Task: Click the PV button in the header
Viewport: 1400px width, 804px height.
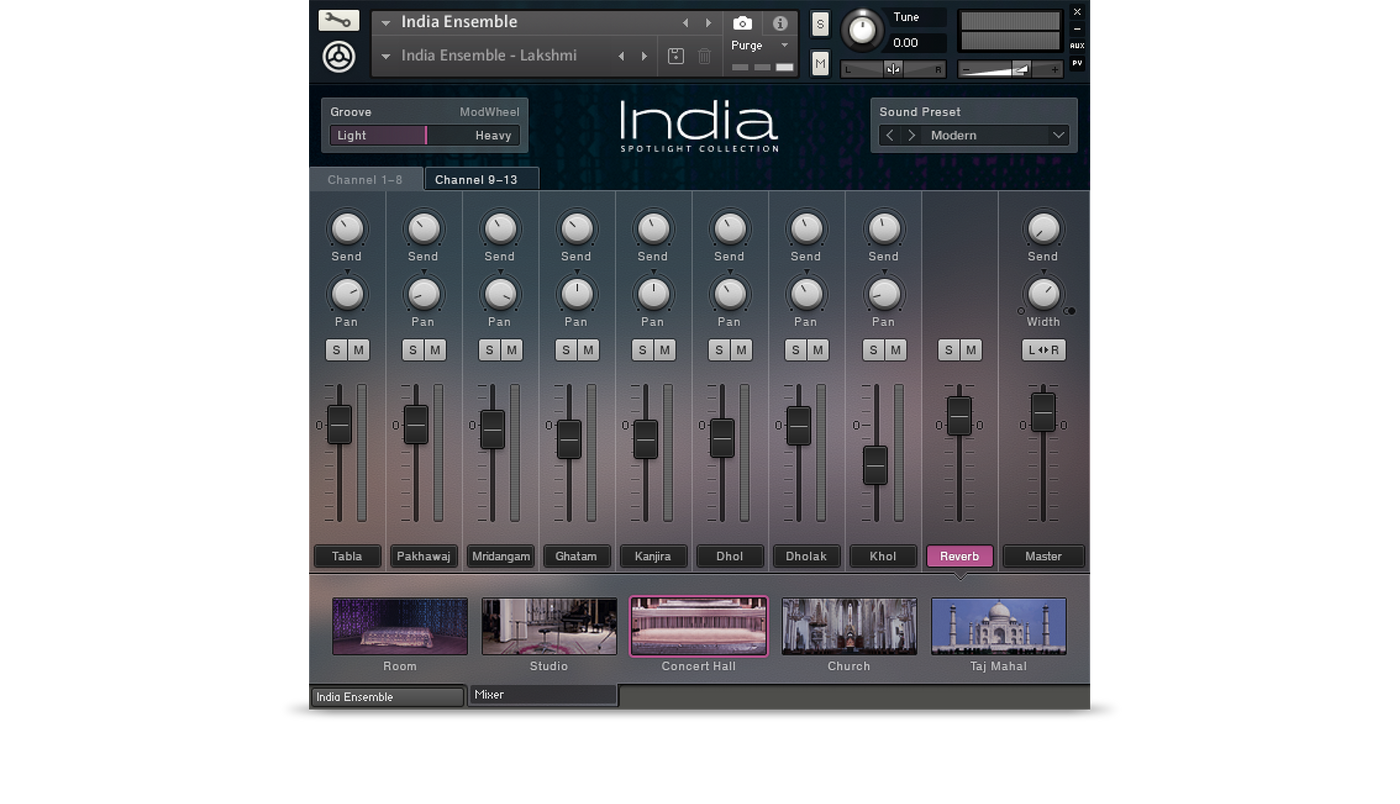Action: (1077, 63)
